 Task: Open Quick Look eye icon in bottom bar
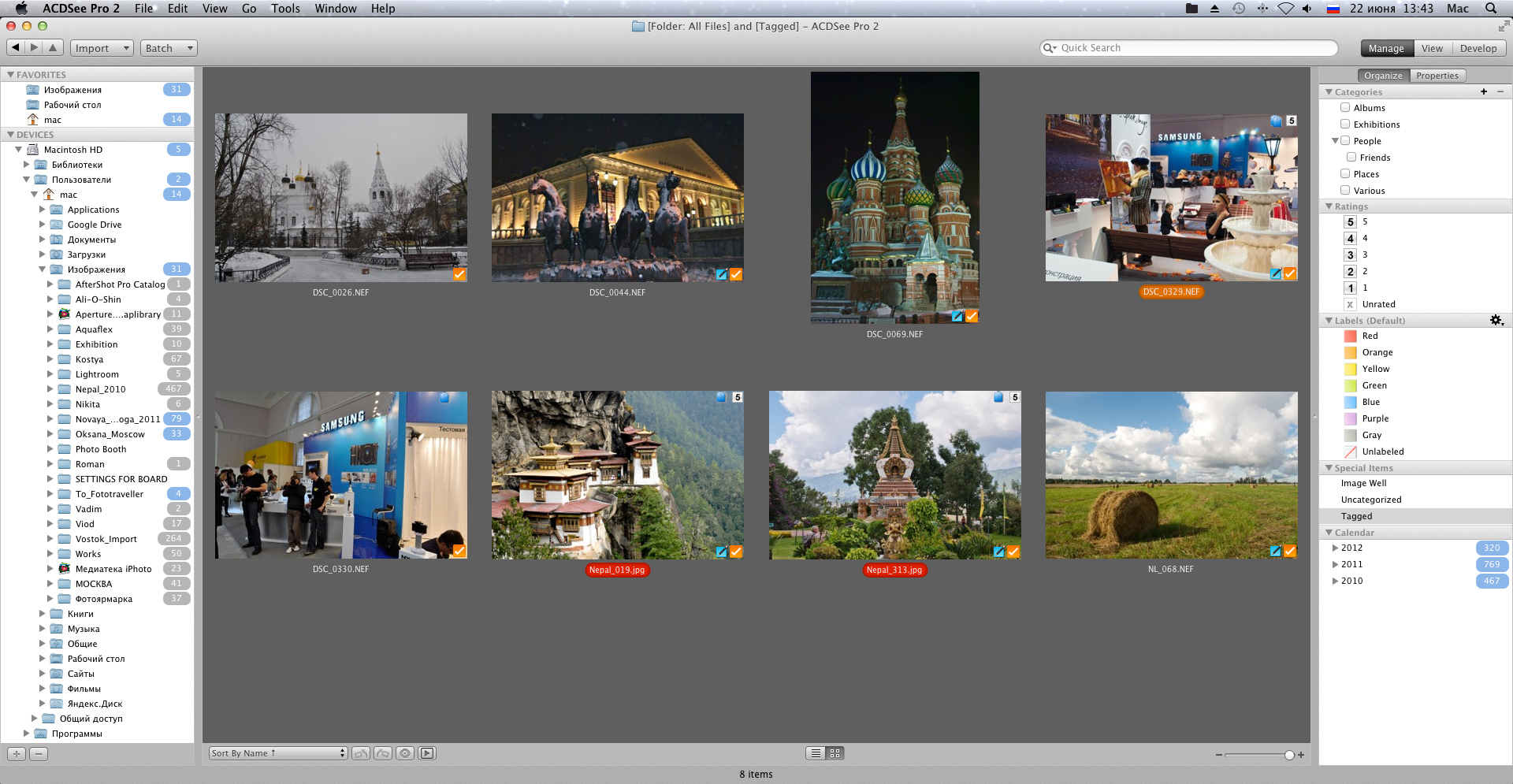[405, 753]
